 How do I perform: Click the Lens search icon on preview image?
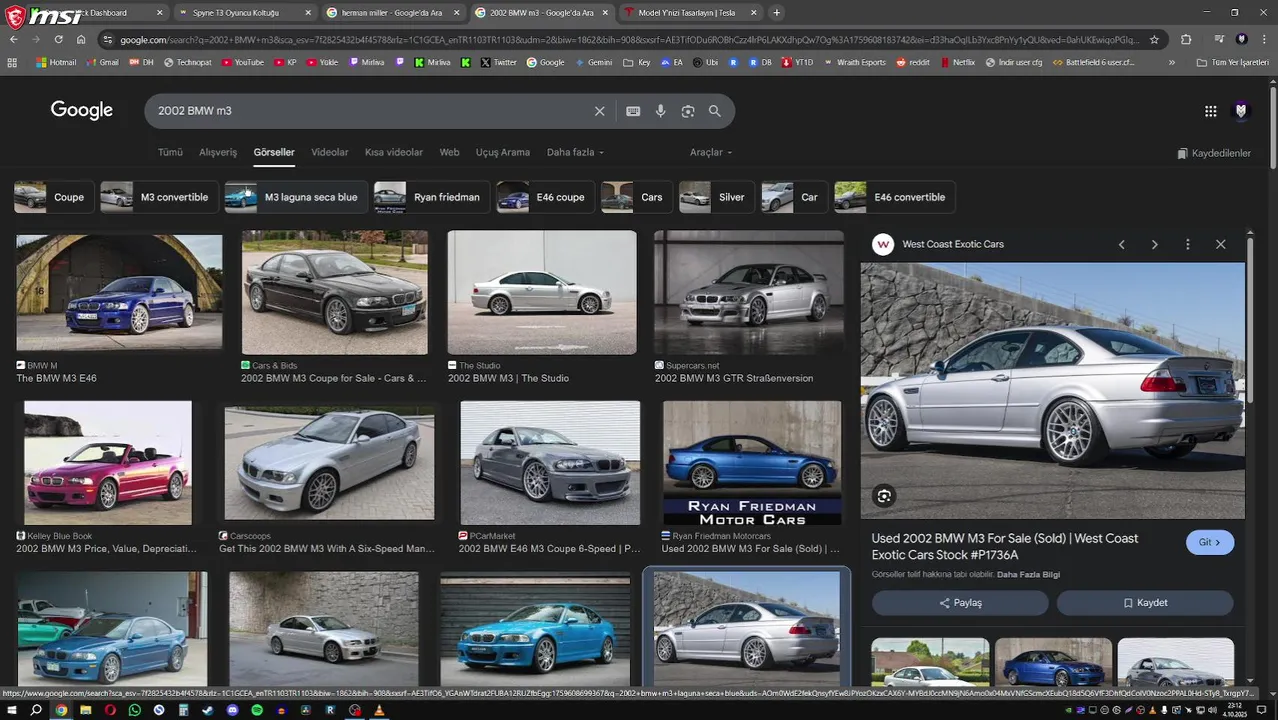883,496
